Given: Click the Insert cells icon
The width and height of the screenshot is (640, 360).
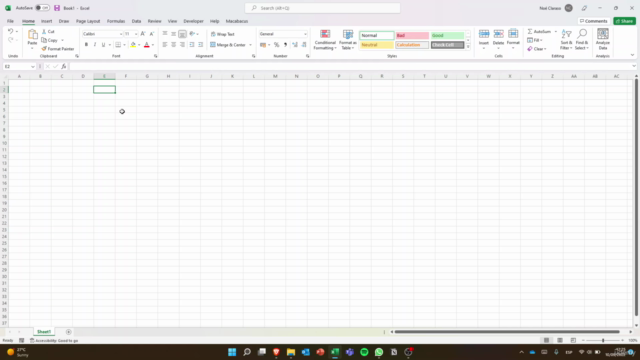Looking at the screenshot, I should 484,34.
